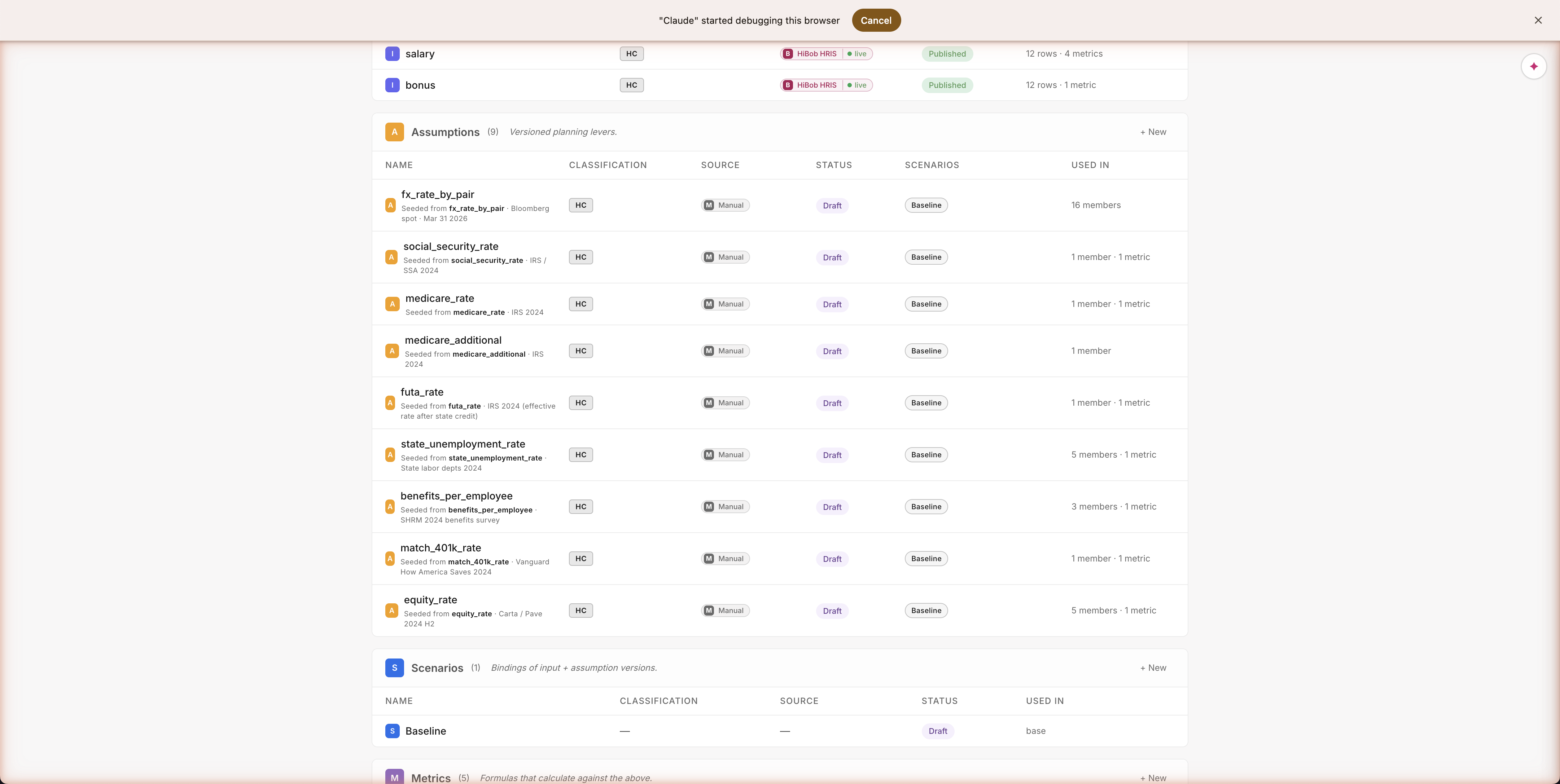Open the state_unemployment_rate assumption
This screenshot has width=1560, height=784.
click(x=779, y=455)
